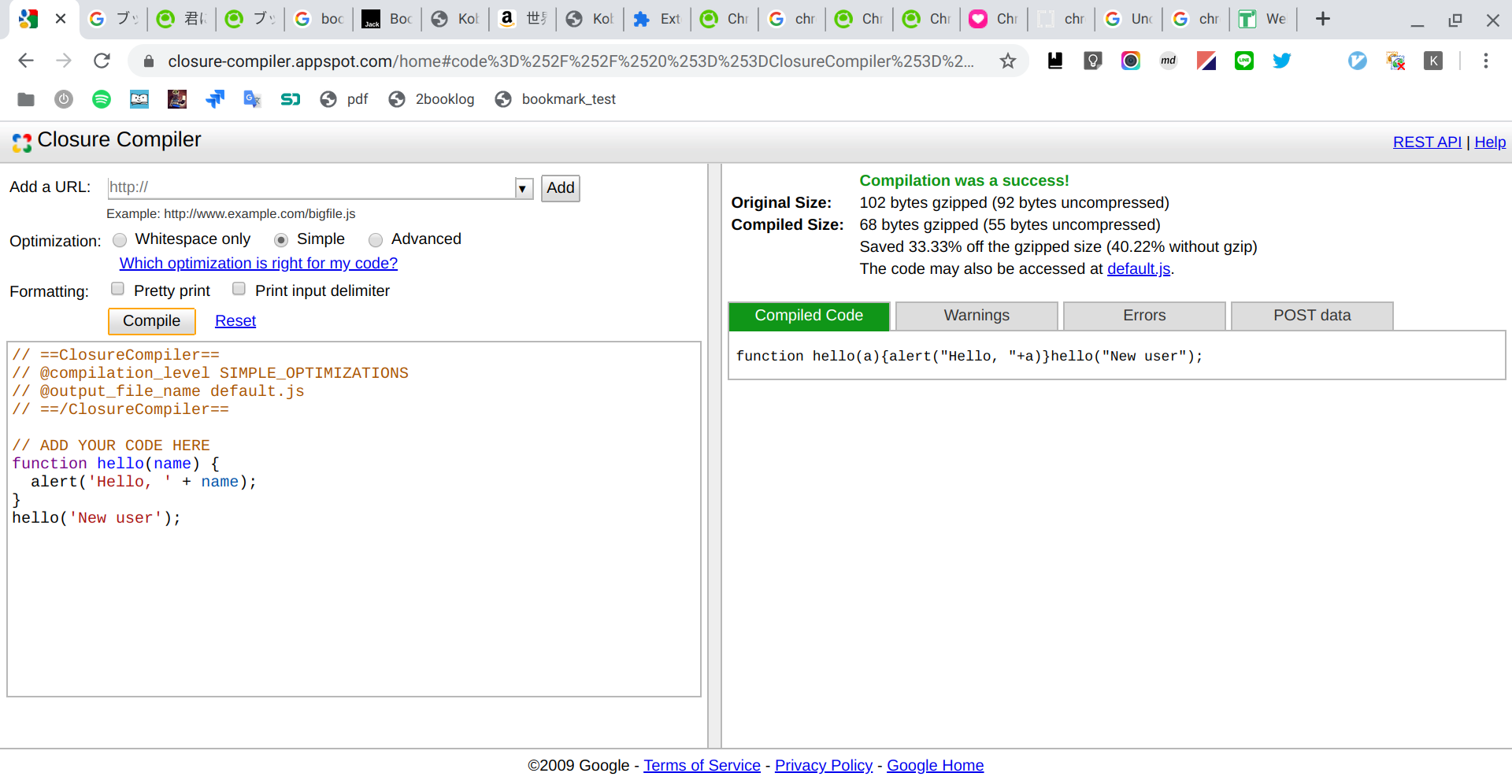Viewport: 1512px width, 784px height.
Task: Switch to the POST data tab
Action: click(1312, 316)
